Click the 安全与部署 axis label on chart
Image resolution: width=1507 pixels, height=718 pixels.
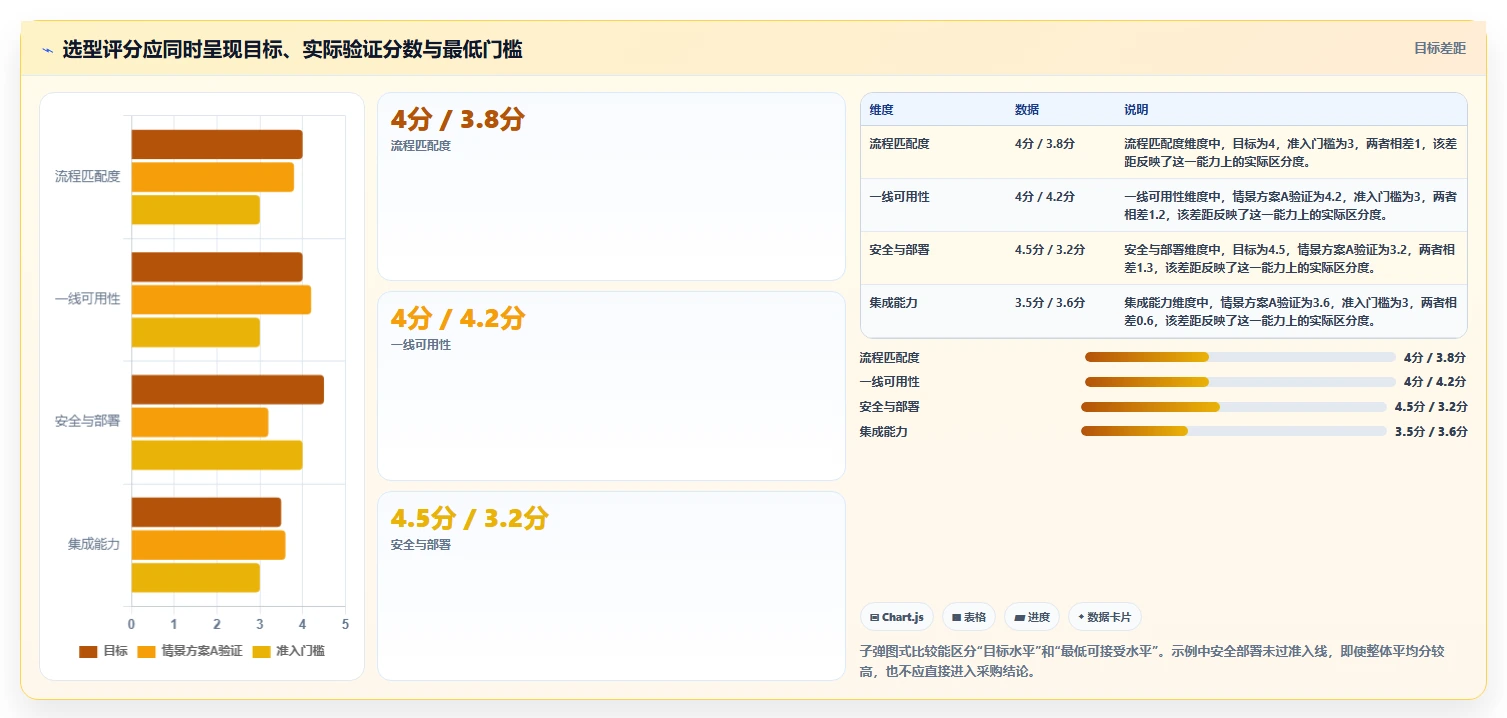click(87, 422)
